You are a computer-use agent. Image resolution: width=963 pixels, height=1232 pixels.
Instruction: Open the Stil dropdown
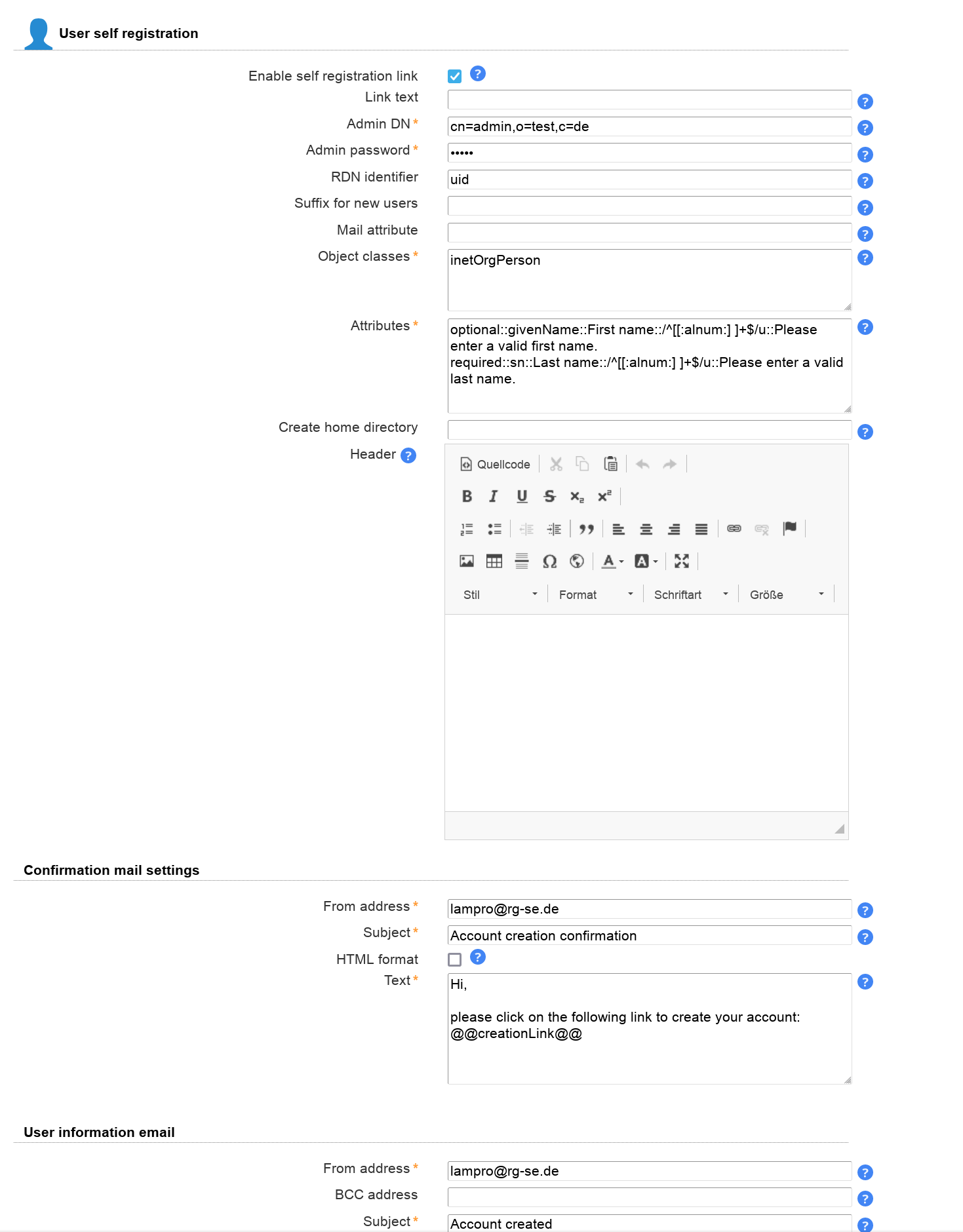click(x=500, y=595)
